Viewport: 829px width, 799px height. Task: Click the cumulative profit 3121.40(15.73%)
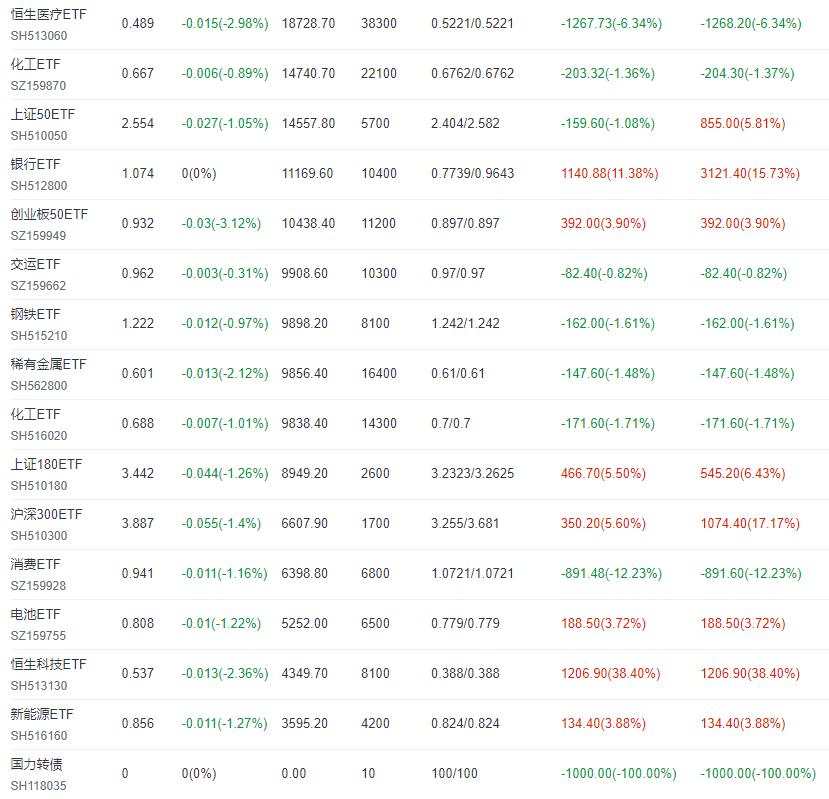click(x=750, y=173)
